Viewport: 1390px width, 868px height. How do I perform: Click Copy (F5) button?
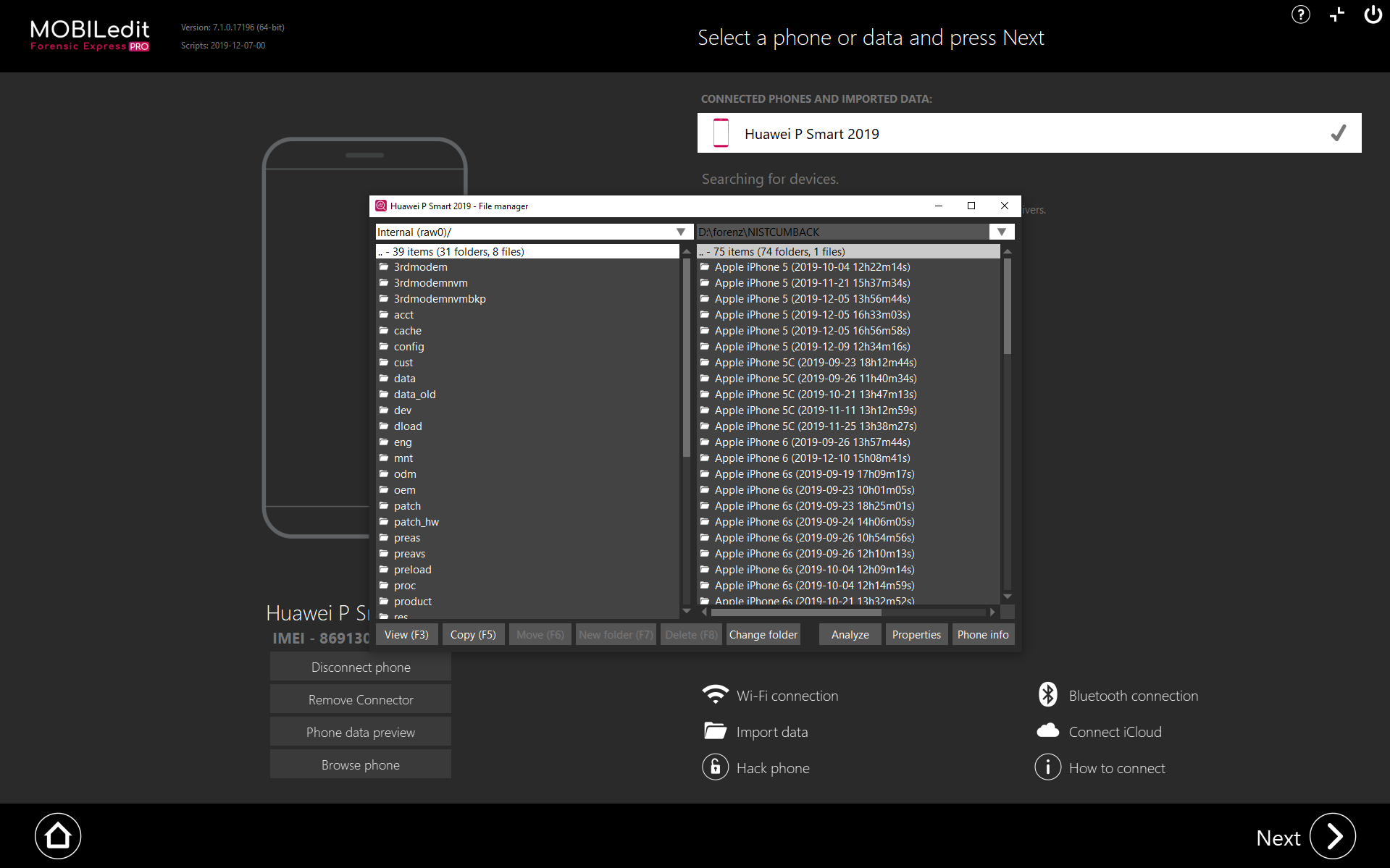click(473, 634)
